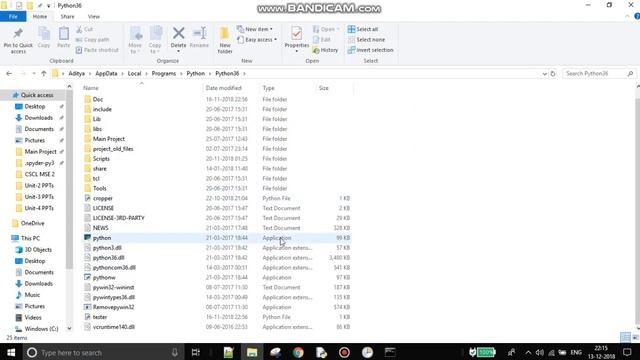This screenshot has height=360, width=640.
Task: Select the Main Project folder in file list
Action: [x=109, y=139]
